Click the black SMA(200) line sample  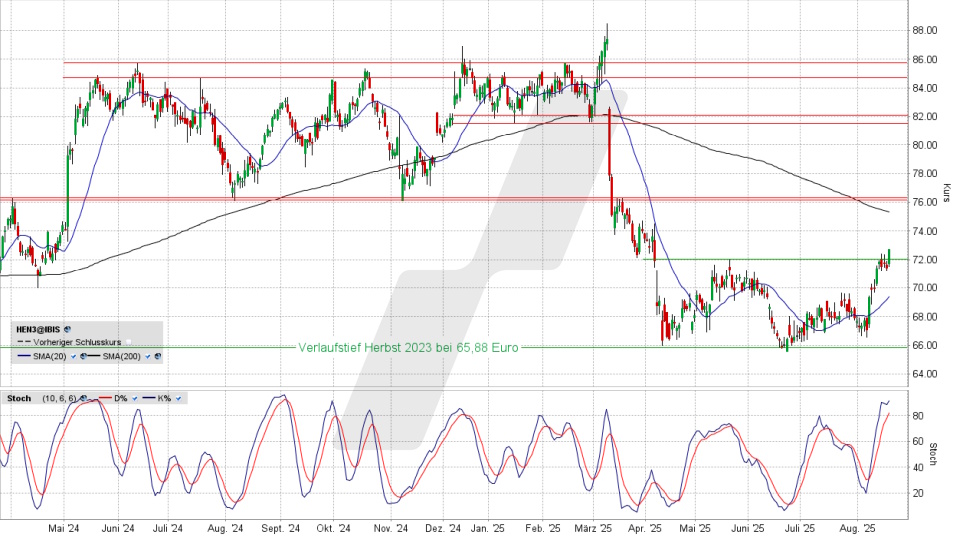94,356
